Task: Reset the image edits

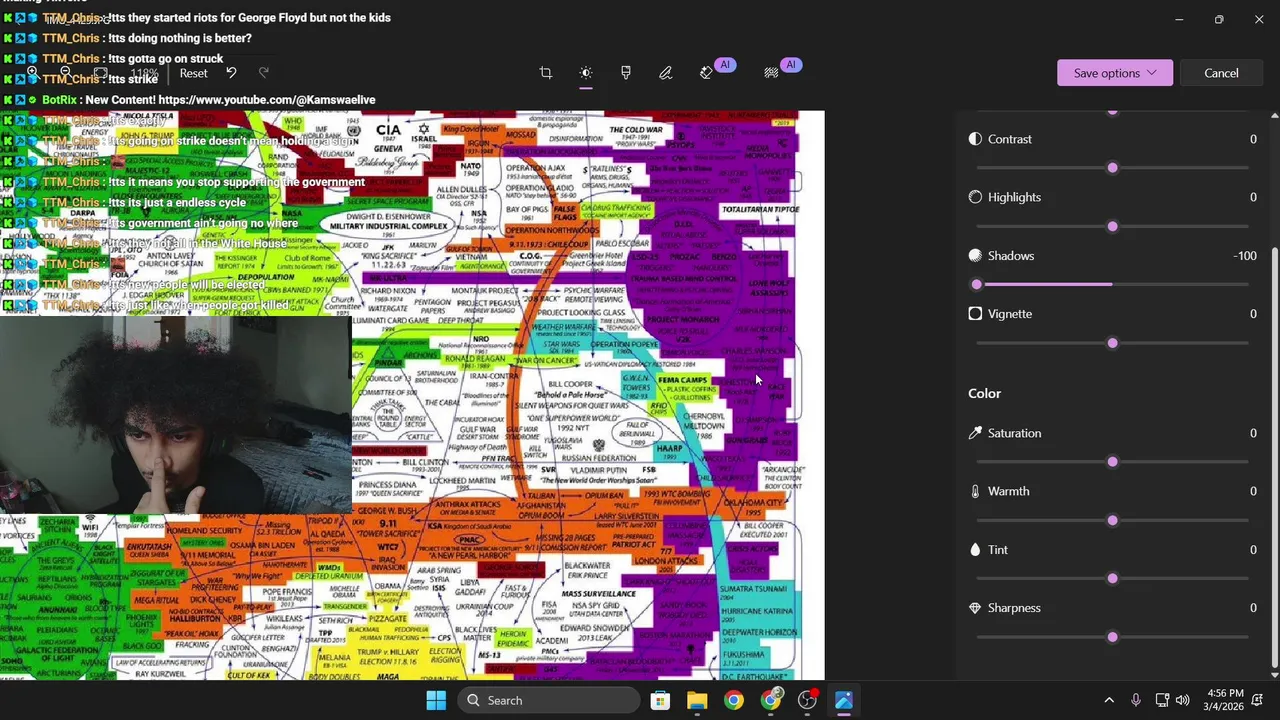Action: pyautogui.click(x=193, y=73)
